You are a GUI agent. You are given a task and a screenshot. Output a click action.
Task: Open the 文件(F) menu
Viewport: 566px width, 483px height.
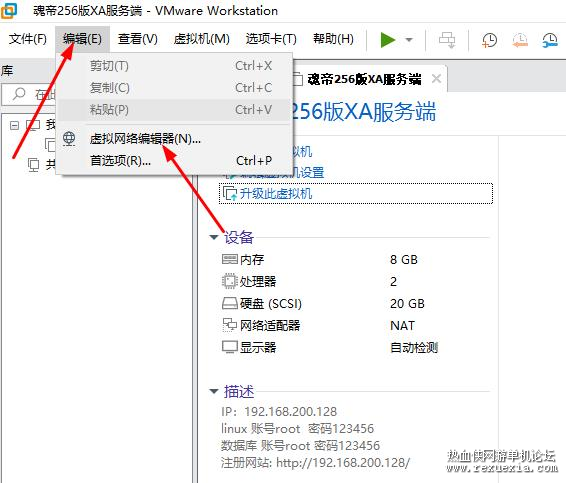pos(28,39)
